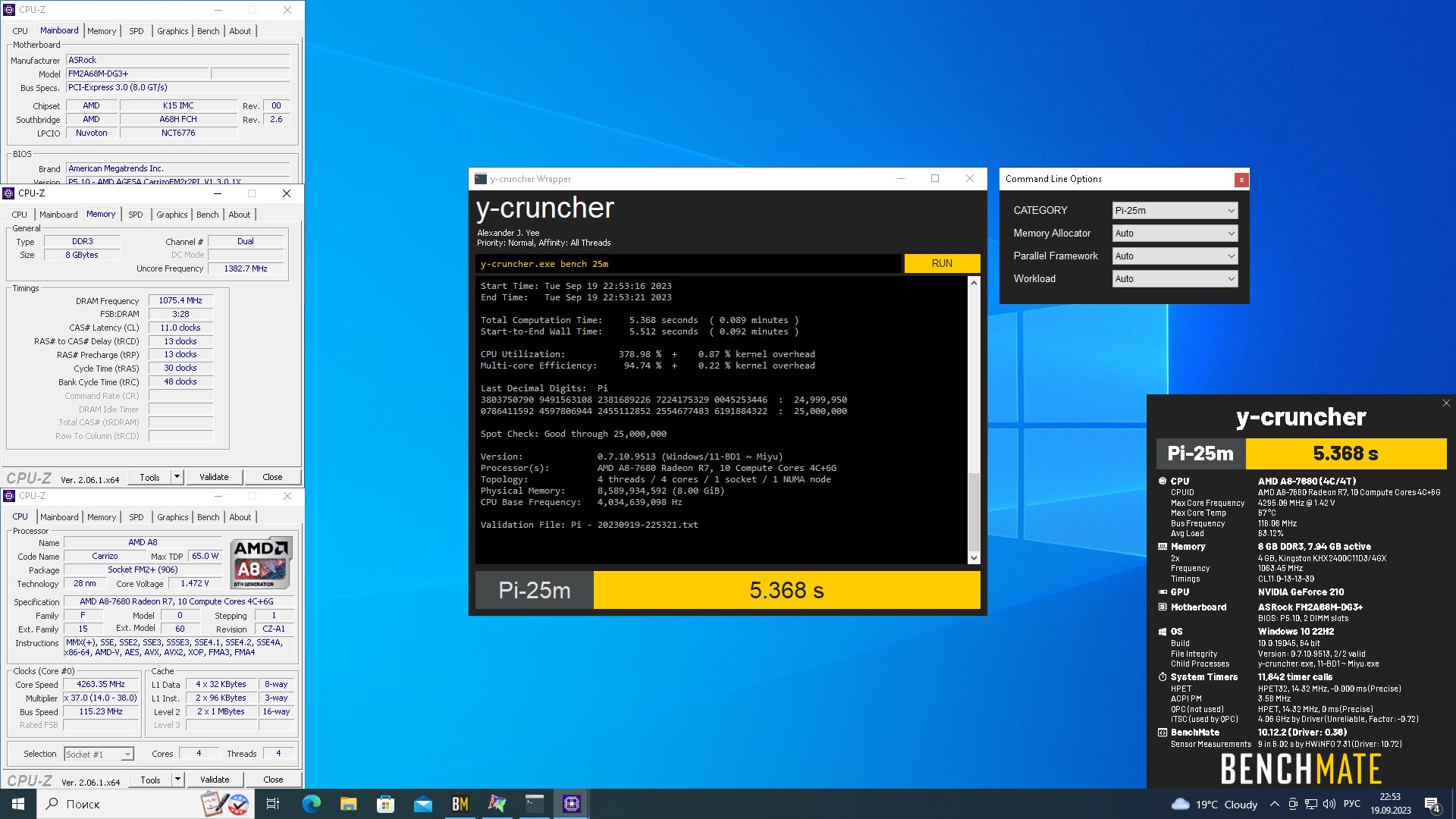Viewport: 1456px width, 819px height.
Task: Open the CATEGORY dropdown showing Pi-25m
Action: coord(1175,211)
